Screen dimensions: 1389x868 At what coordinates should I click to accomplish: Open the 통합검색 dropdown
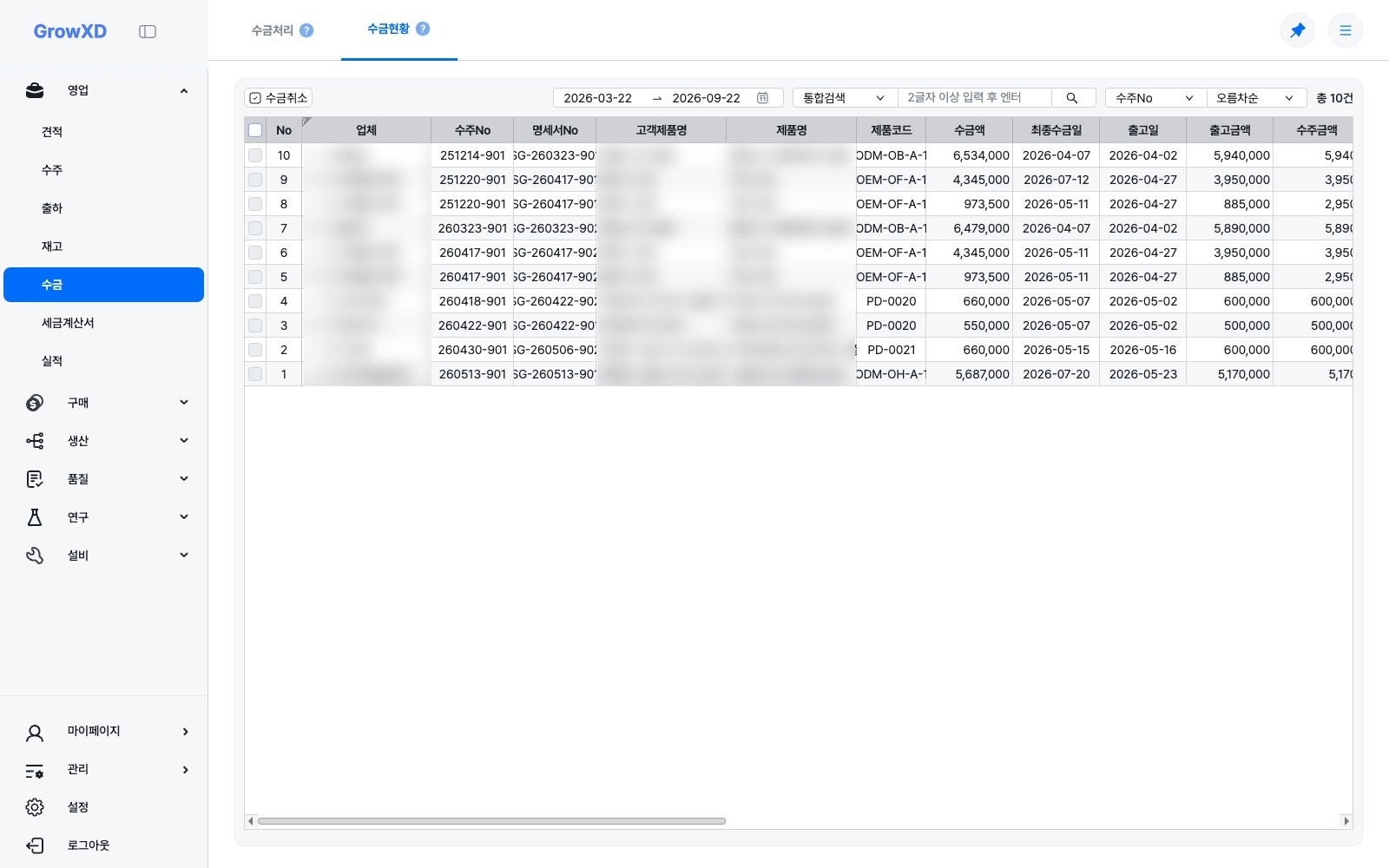(x=844, y=98)
